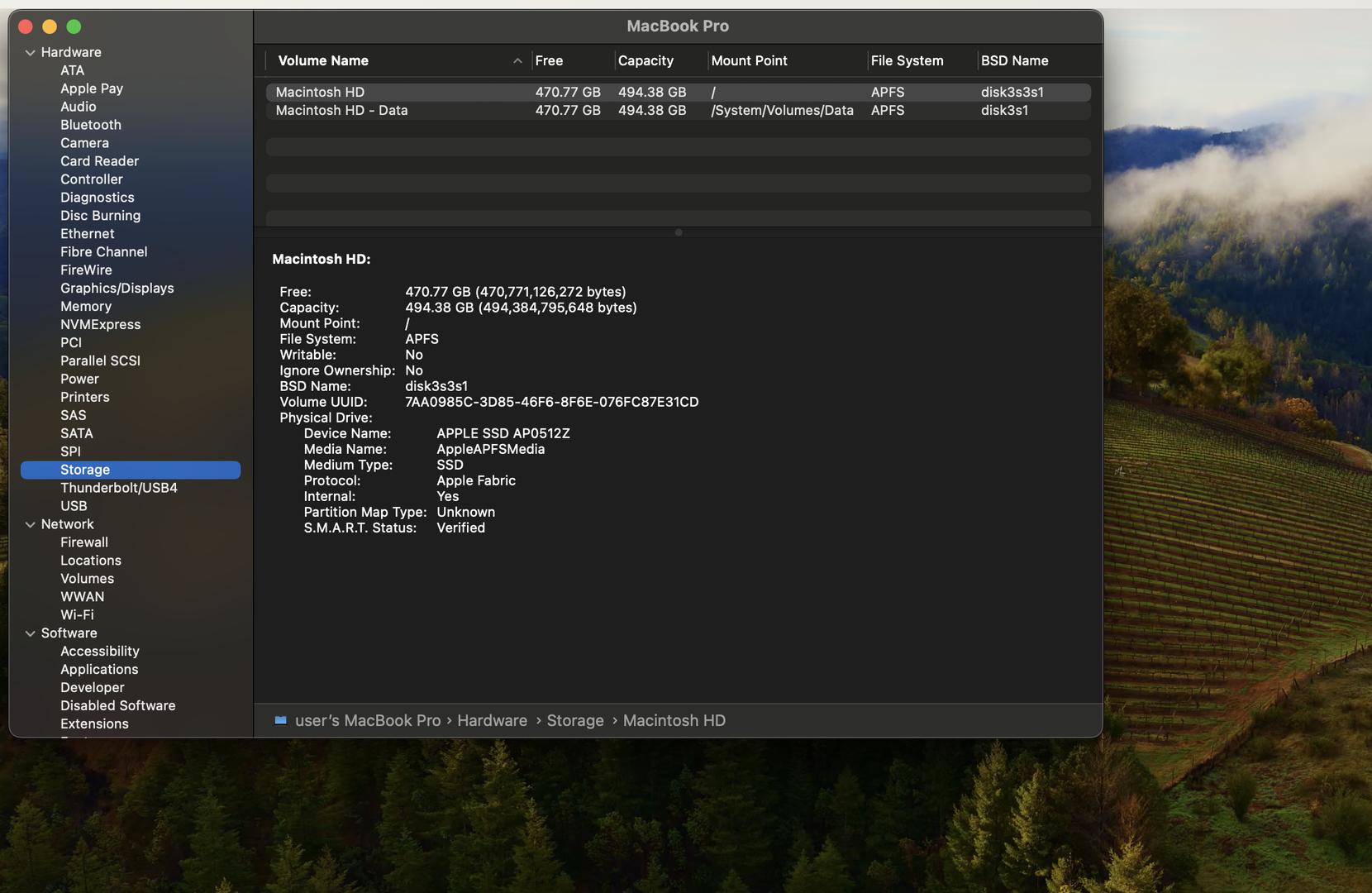Open Thunderbolt/USB4 section
This screenshot has width=1372, height=893.
point(119,489)
